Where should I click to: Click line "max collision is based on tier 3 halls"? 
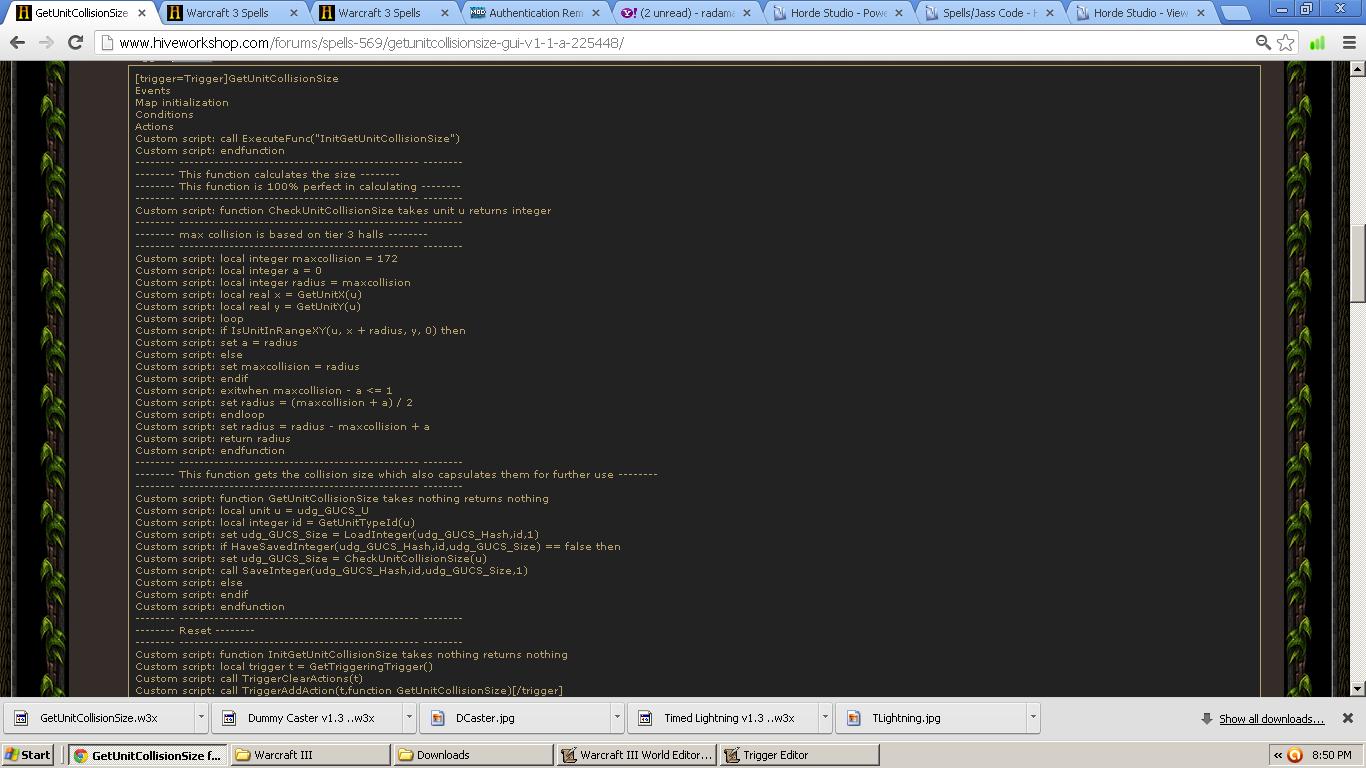[x=282, y=234]
